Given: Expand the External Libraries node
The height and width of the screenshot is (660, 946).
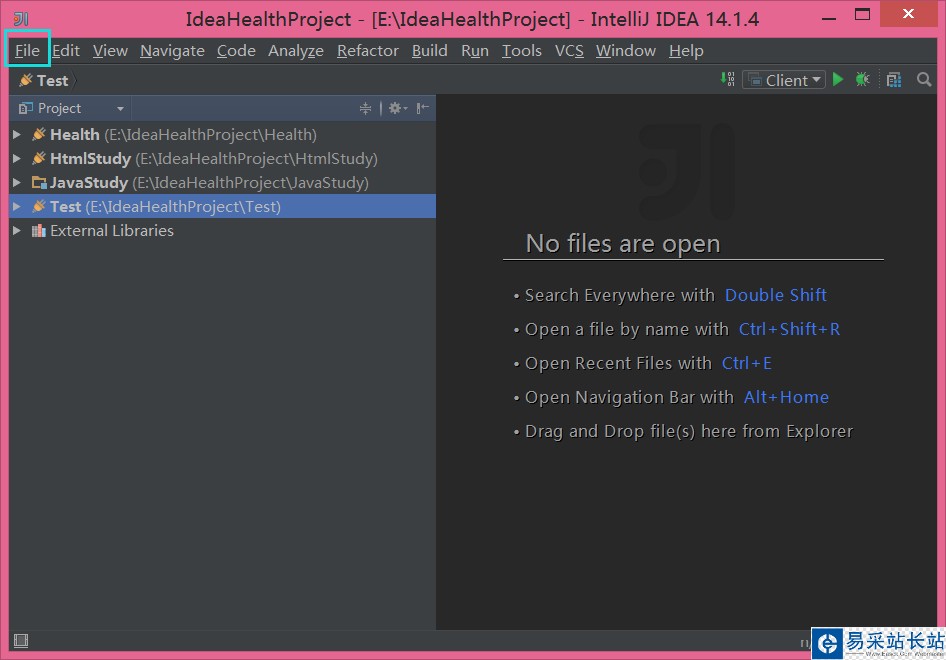Looking at the screenshot, I should (17, 231).
